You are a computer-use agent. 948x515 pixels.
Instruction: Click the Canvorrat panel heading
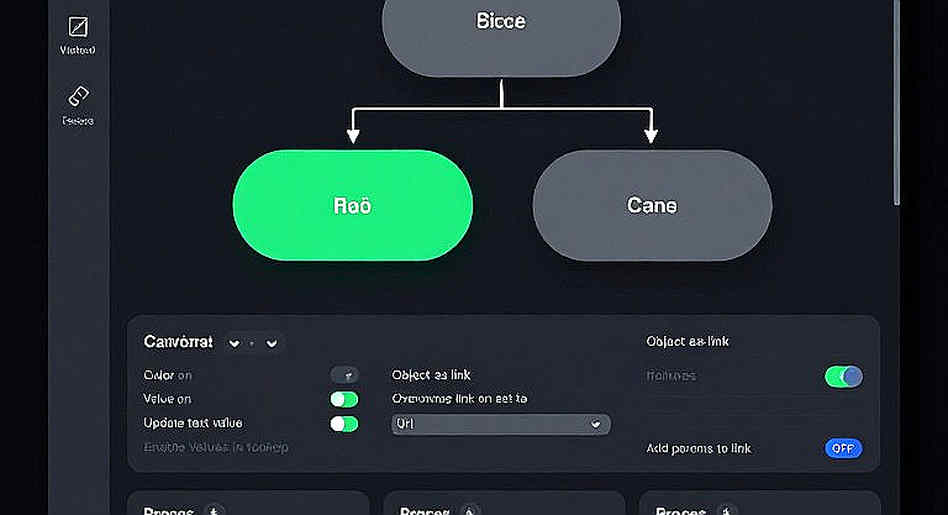(x=178, y=342)
